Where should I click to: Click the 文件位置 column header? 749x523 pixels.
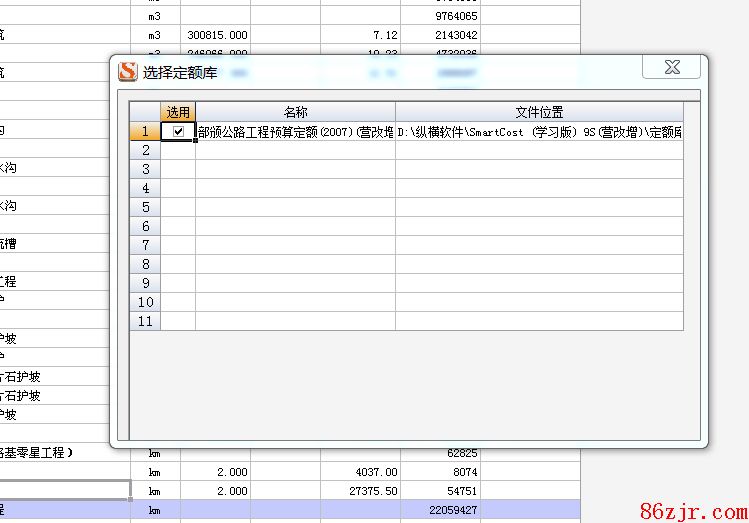(539, 112)
